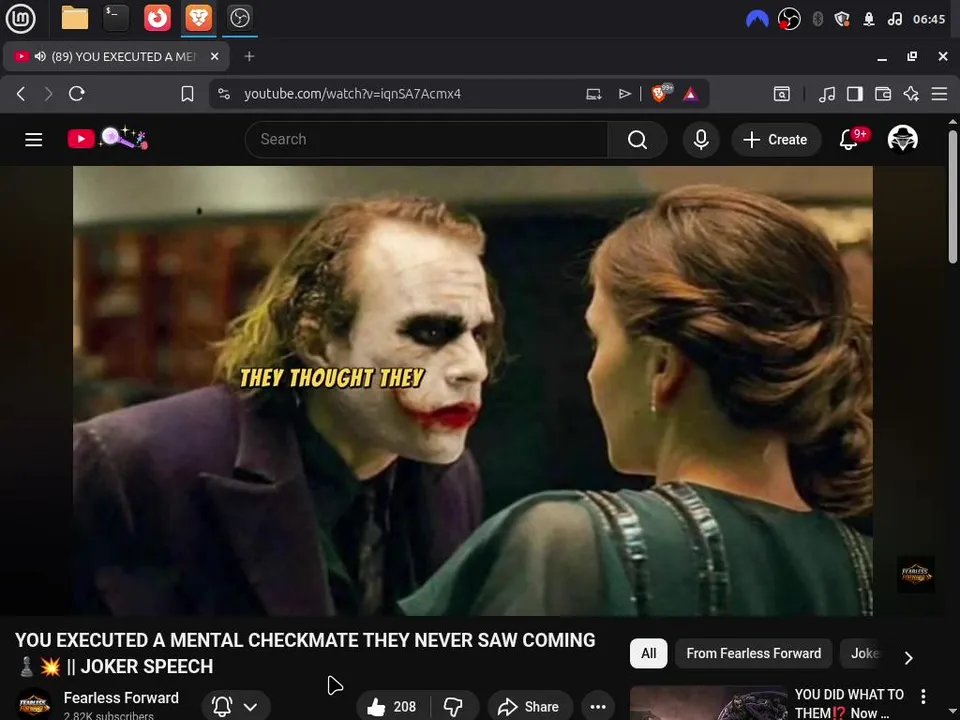Viewport: 960px width, 720px height.
Task: Click the page vertical scrollbar thumb
Action: [953, 196]
